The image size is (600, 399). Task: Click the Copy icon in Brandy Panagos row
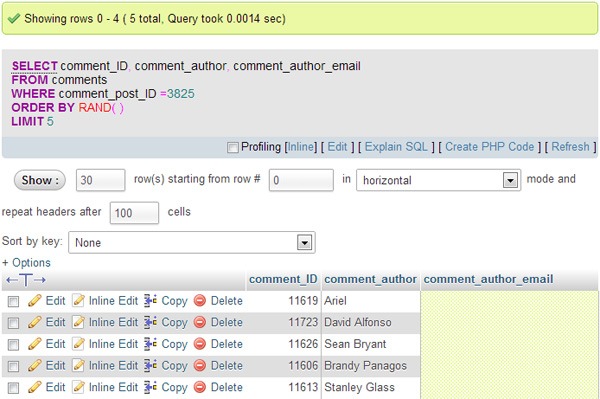150,366
